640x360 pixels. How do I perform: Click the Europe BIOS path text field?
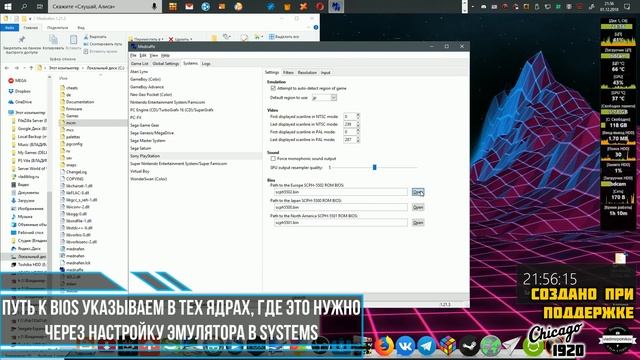tap(340, 192)
